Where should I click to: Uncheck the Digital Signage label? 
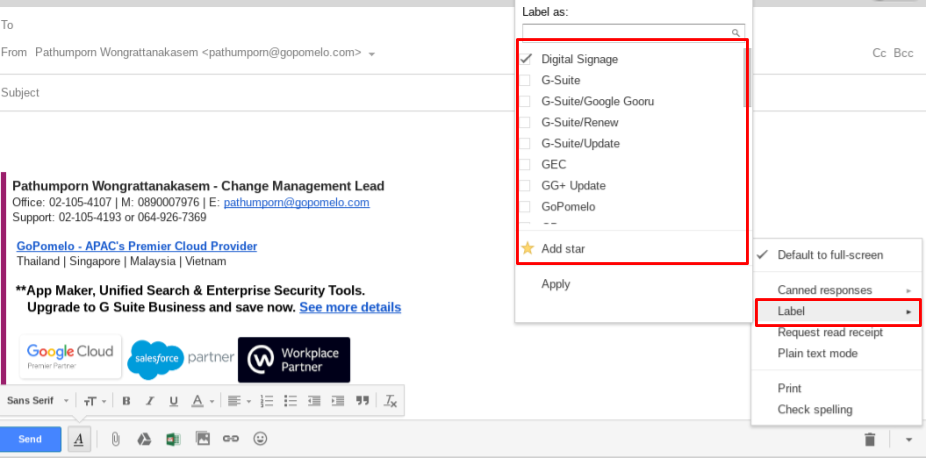(x=525, y=59)
